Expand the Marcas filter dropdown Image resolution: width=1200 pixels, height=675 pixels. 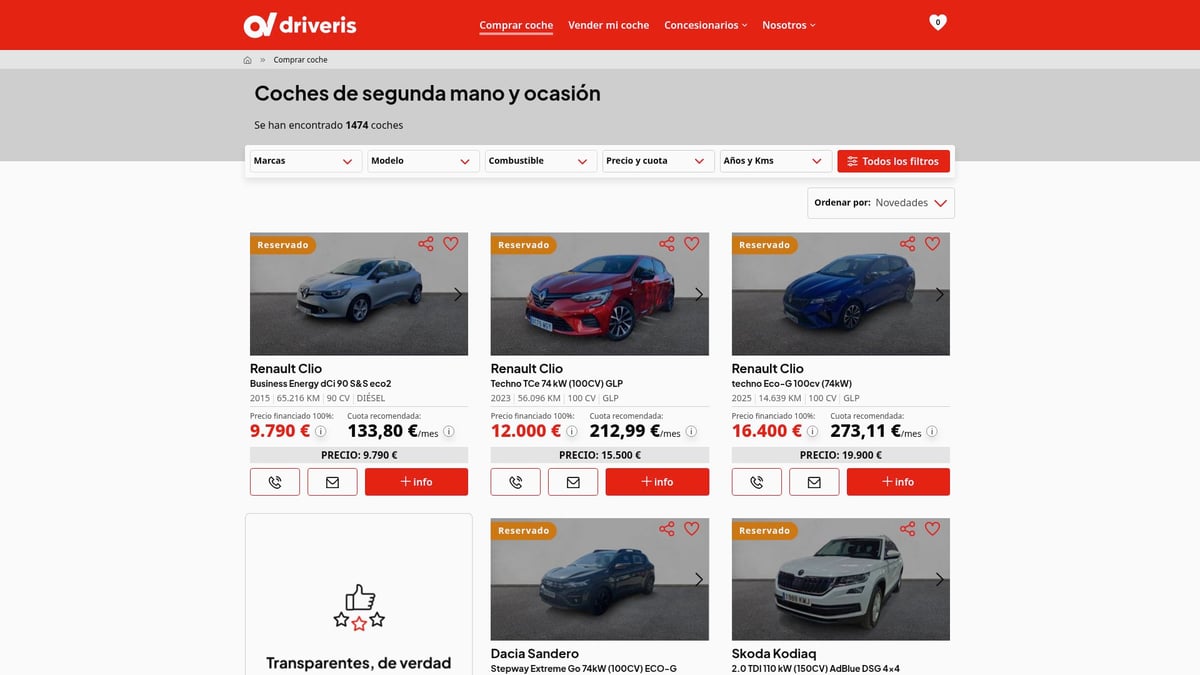(305, 161)
